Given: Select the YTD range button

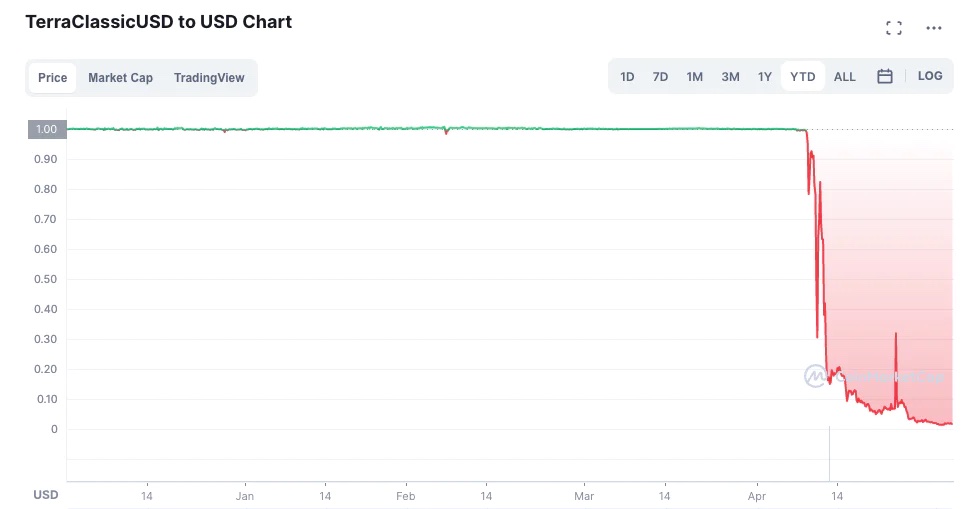Looking at the screenshot, I should 802,76.
